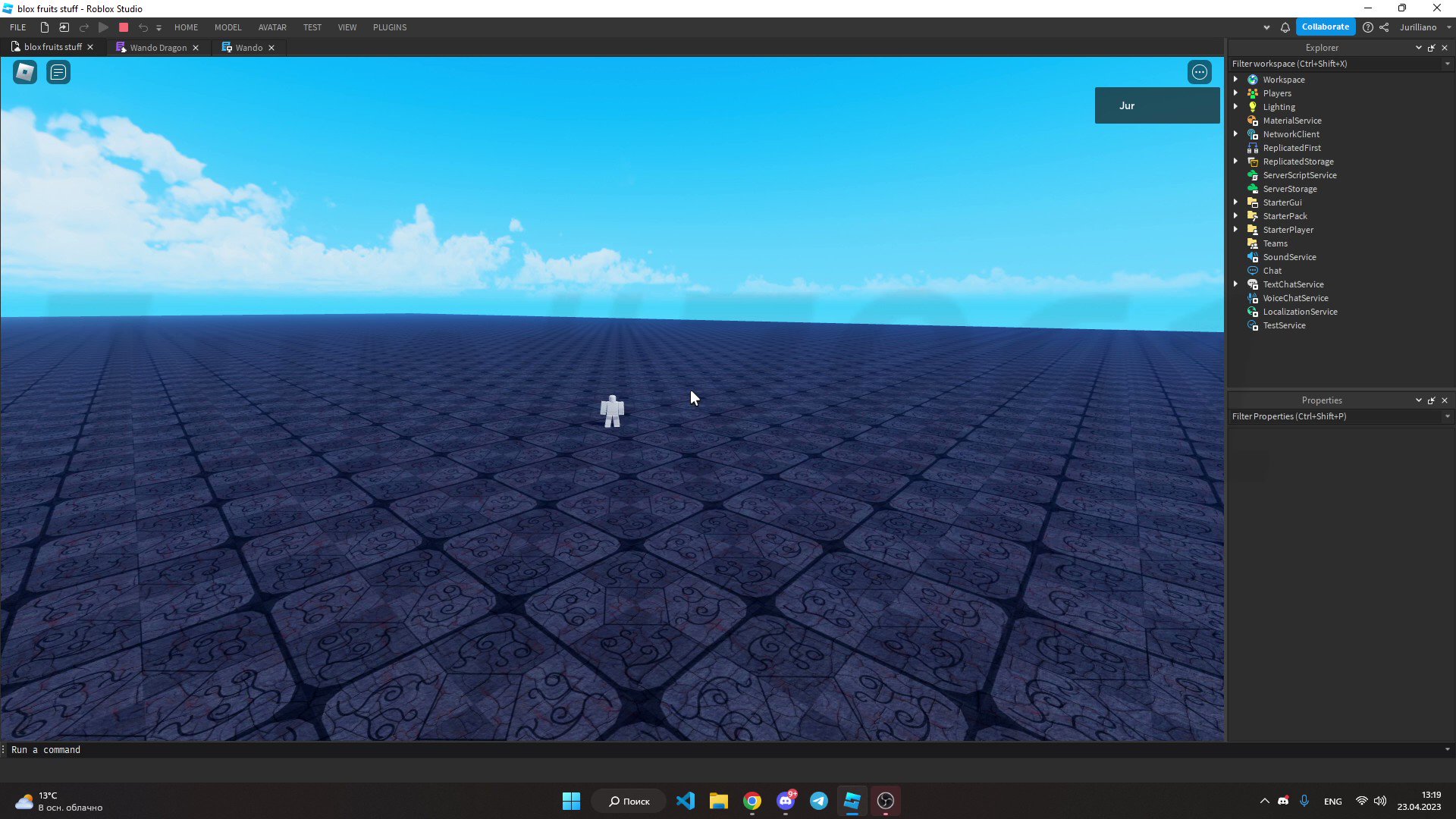Click the Redo arrow icon
Viewport: 1456px width, 819px height.
click(84, 27)
